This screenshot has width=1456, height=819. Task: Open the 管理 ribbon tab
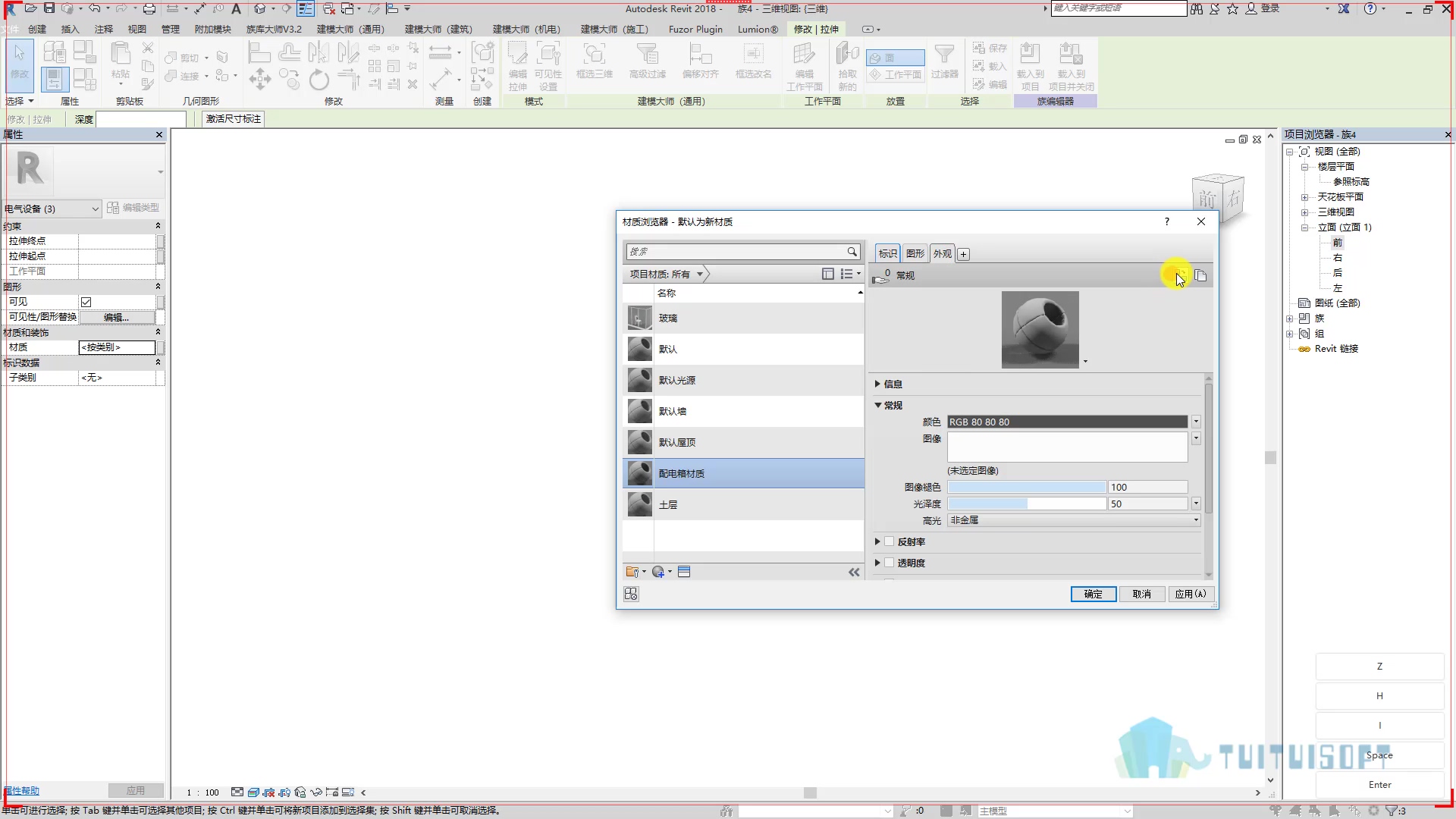(171, 29)
